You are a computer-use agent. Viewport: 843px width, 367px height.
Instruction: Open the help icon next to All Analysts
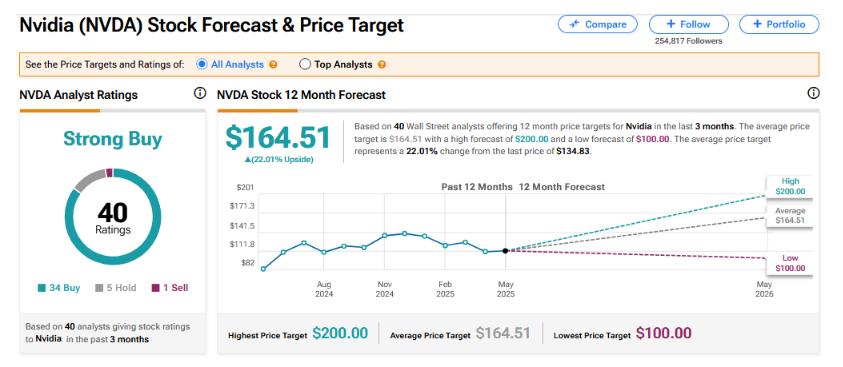(273, 64)
